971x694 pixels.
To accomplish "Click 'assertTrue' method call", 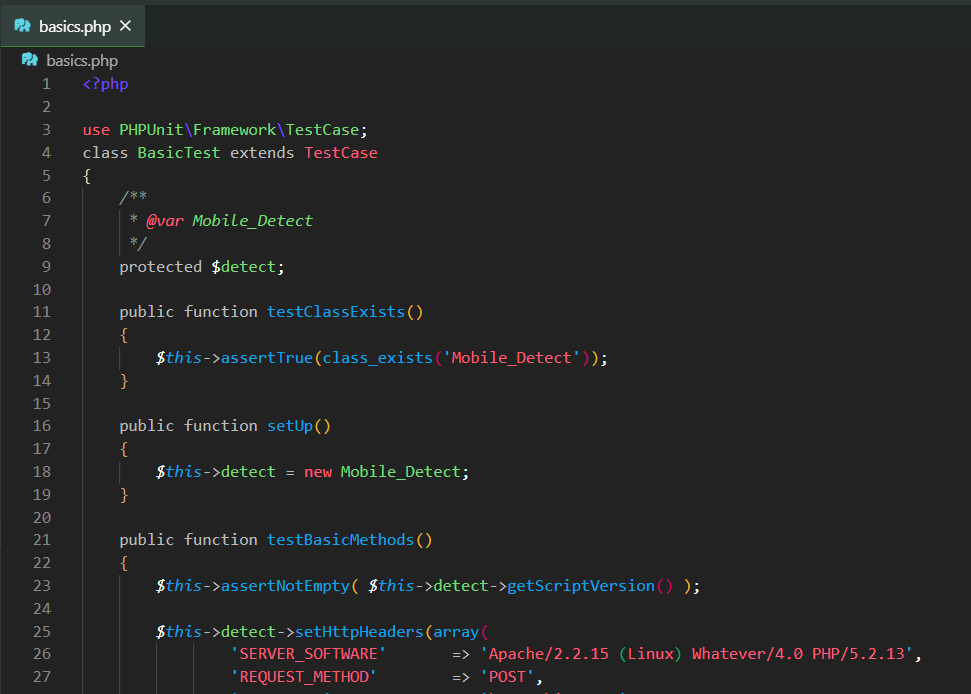I will point(267,358).
